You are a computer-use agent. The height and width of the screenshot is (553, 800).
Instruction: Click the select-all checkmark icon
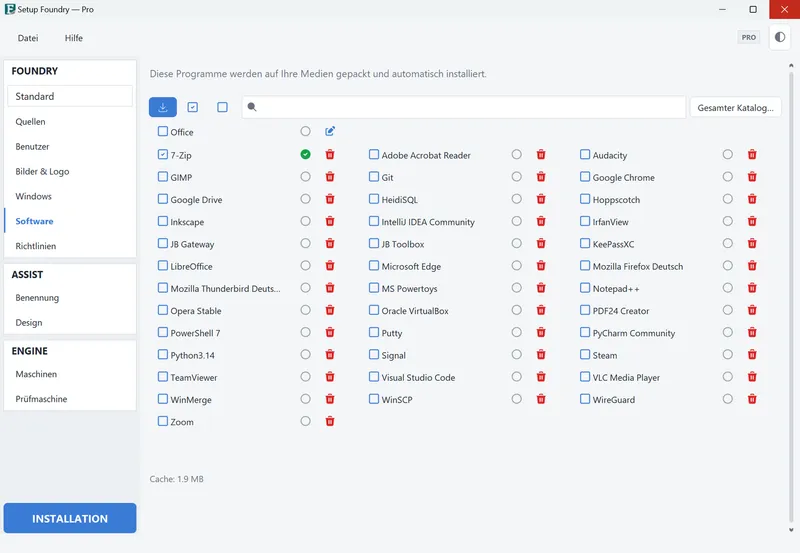point(192,107)
